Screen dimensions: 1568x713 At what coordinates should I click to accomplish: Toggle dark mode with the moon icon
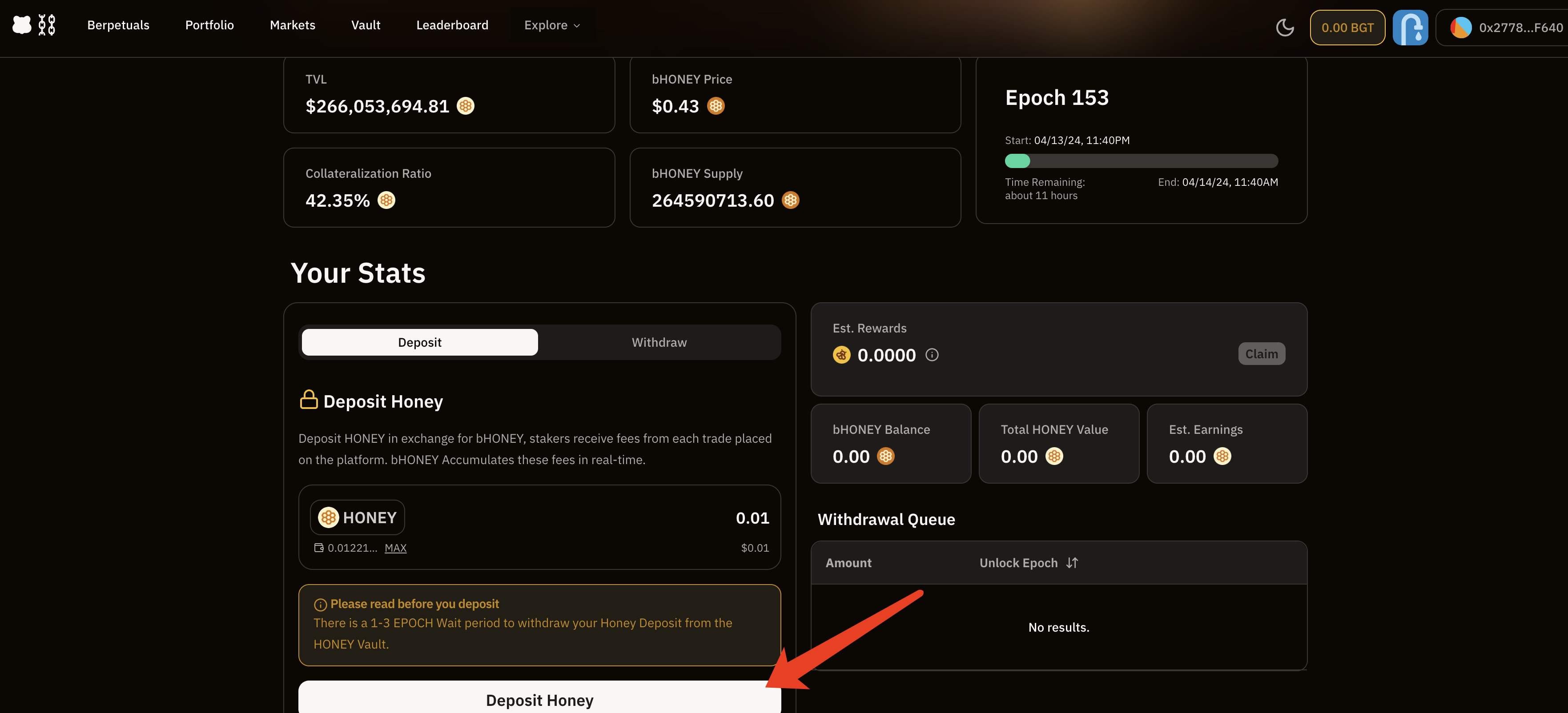point(1284,28)
